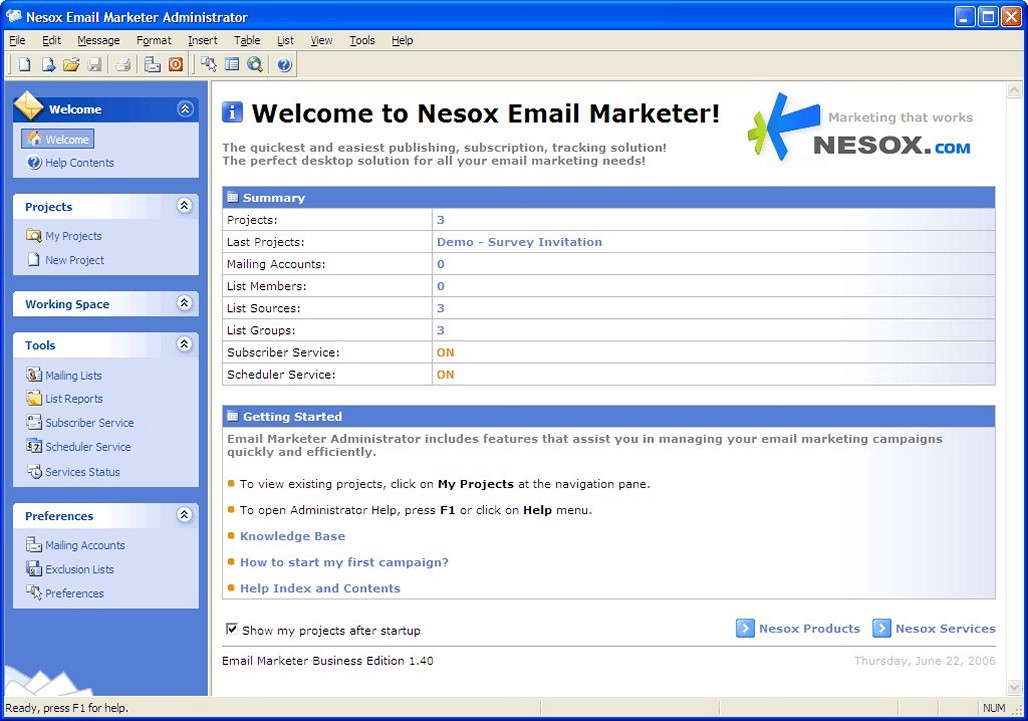Click the Nesox Products arrow icon
Image resolution: width=1028 pixels, height=721 pixels.
(x=745, y=628)
